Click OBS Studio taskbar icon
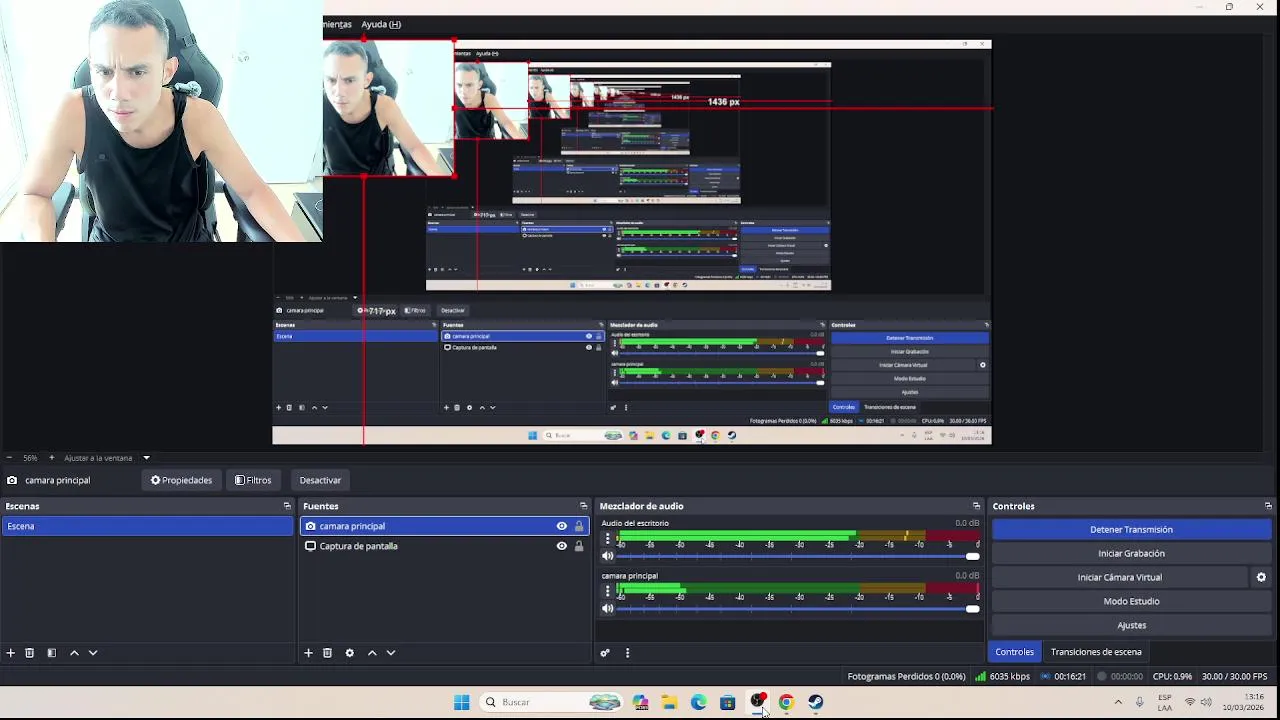Viewport: 1280px width, 720px height. (758, 702)
